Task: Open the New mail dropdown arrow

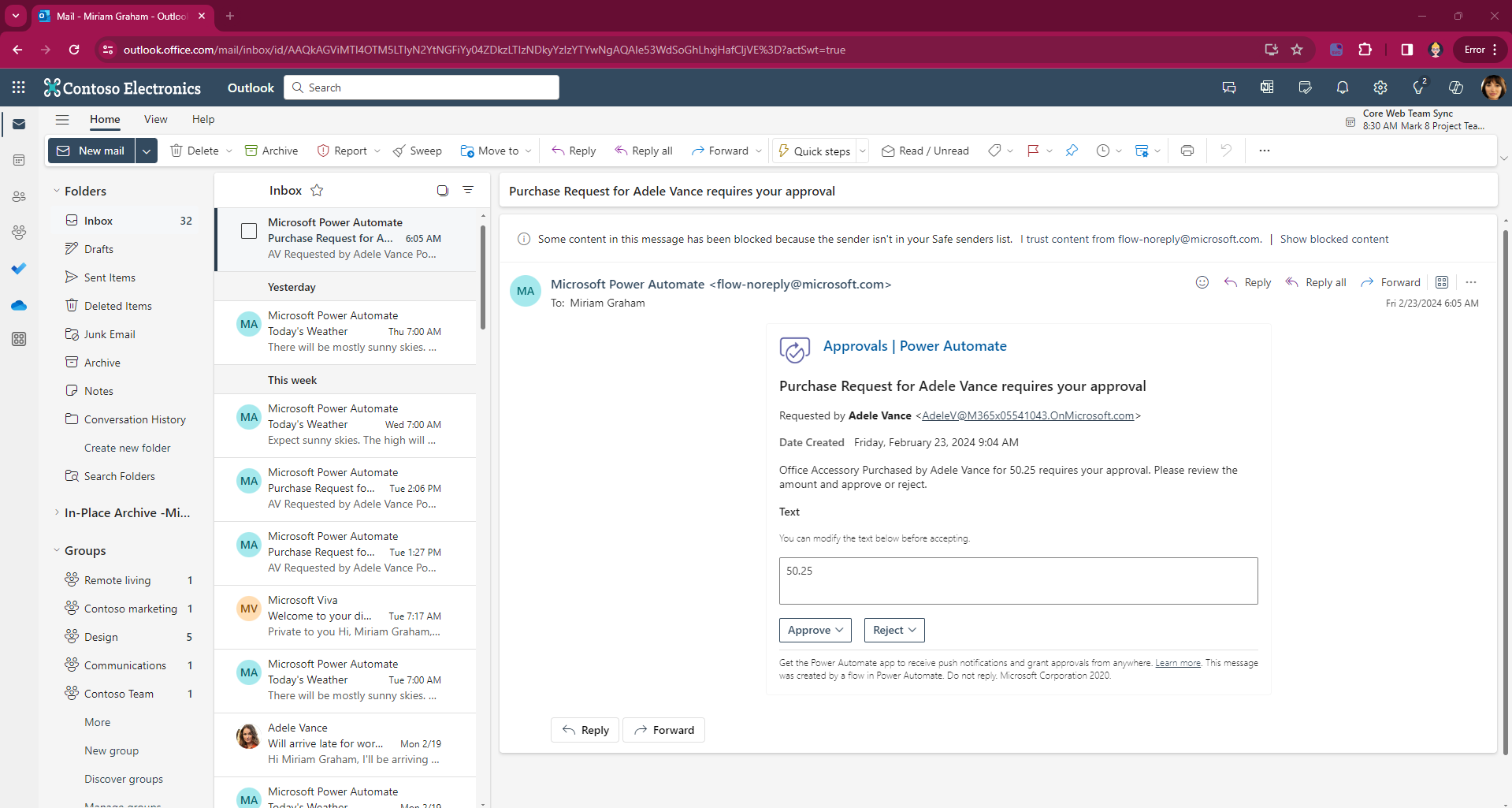Action: pos(147,151)
